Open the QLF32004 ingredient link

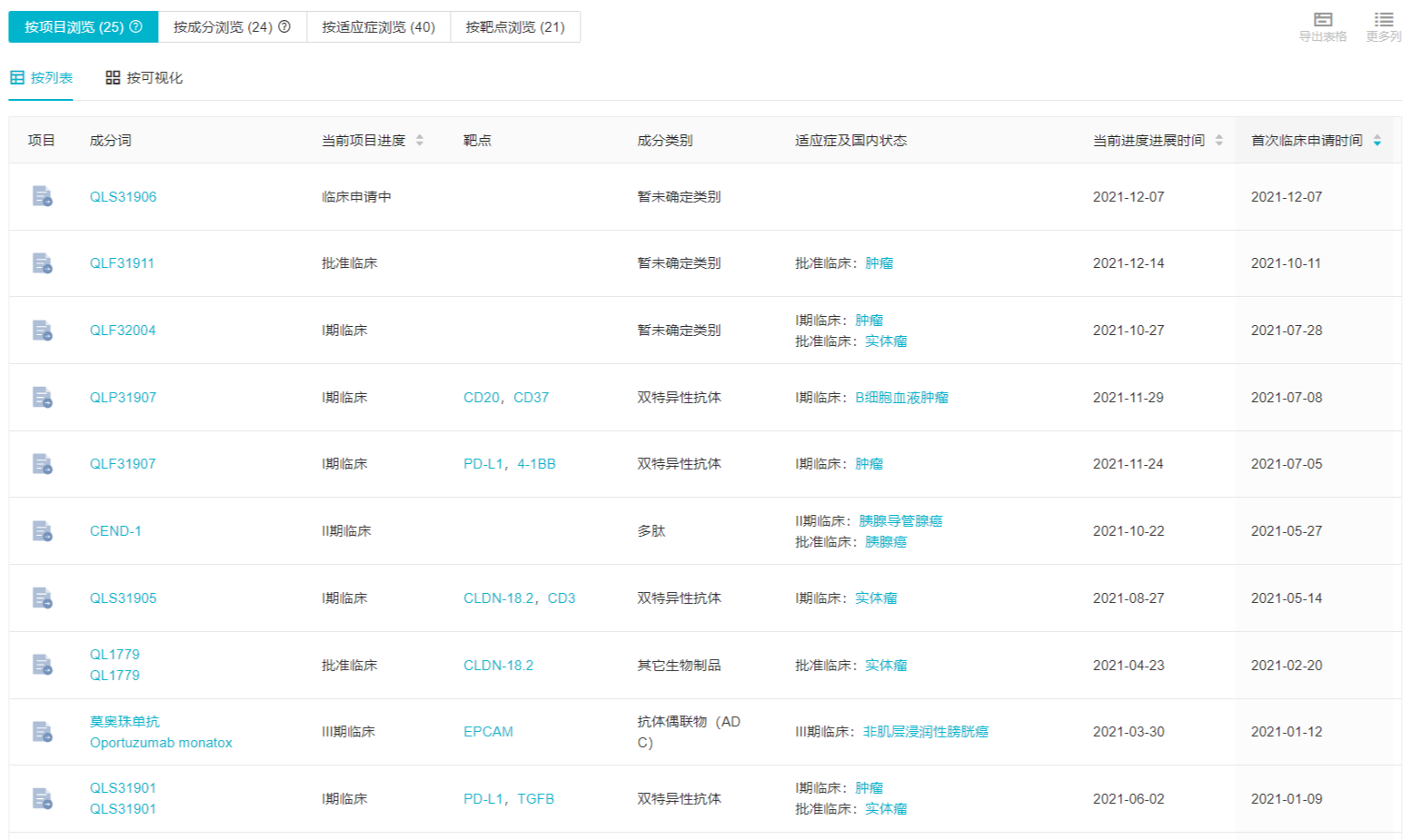[x=123, y=331]
